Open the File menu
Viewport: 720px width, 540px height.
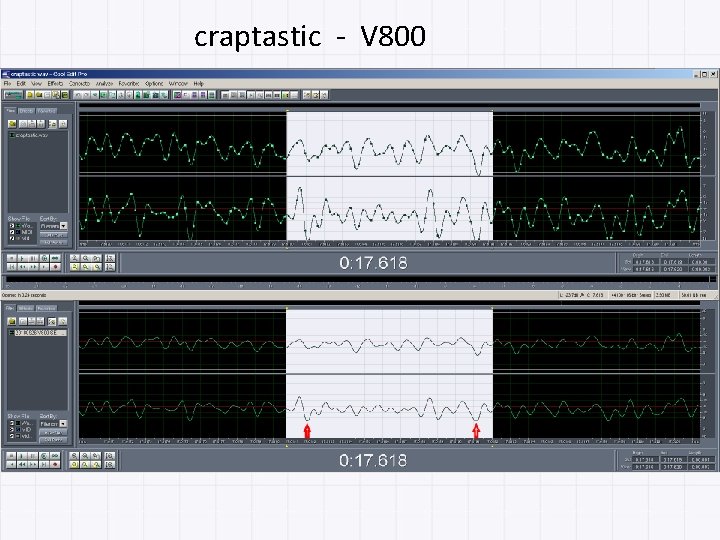click(x=7, y=83)
